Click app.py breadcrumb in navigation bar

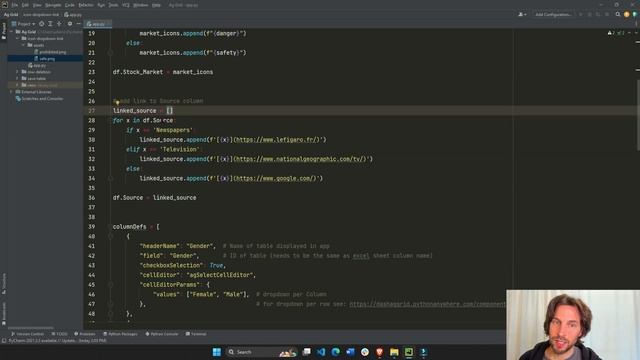tap(73, 15)
